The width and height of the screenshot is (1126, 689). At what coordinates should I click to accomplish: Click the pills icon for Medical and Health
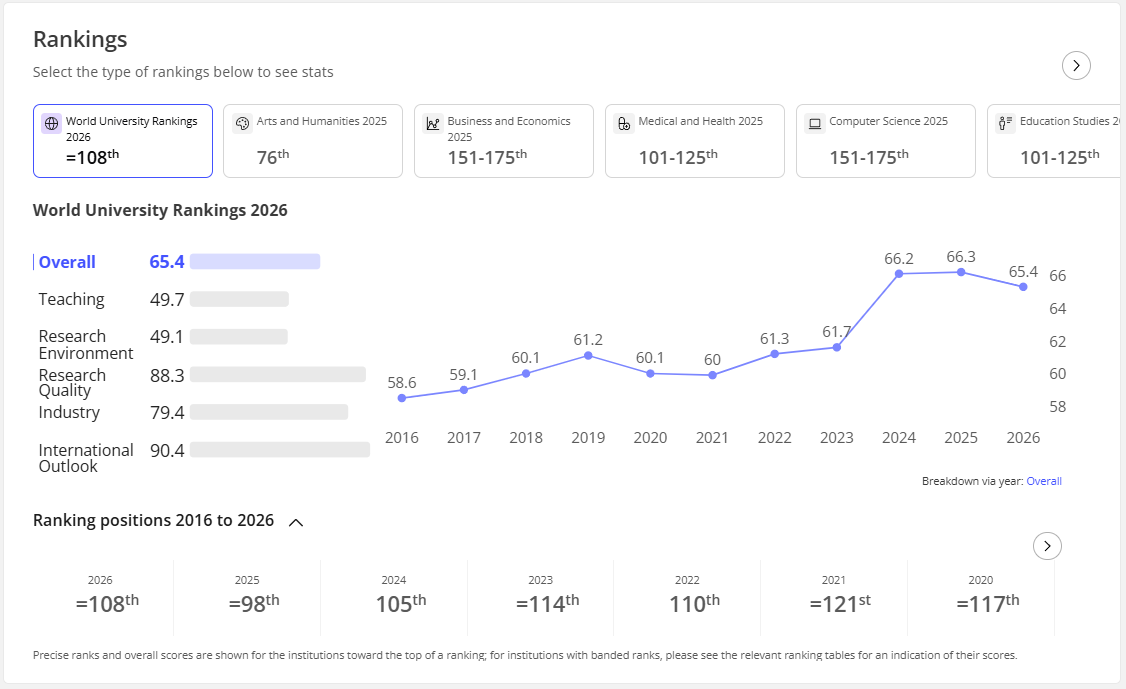[x=624, y=124]
